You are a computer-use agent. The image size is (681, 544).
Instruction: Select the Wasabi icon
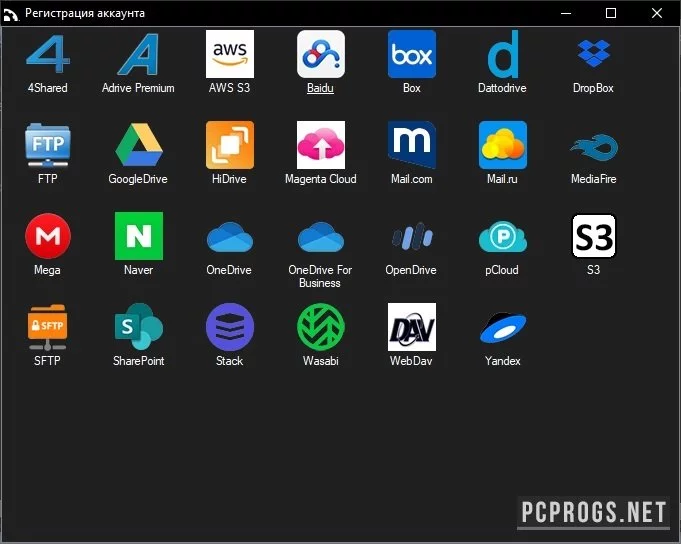321,327
